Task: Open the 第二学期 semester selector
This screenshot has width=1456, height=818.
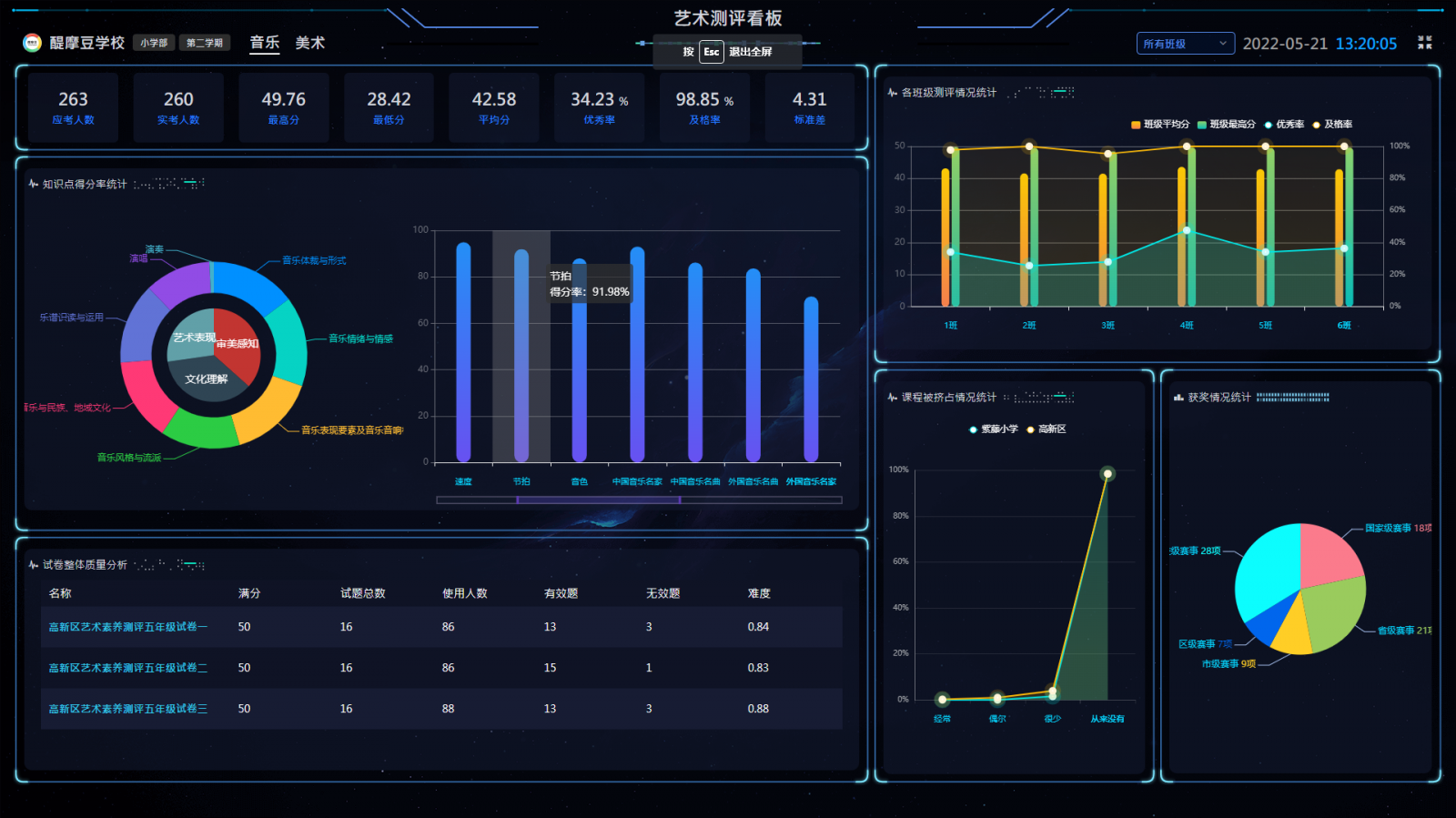Action: (205, 43)
